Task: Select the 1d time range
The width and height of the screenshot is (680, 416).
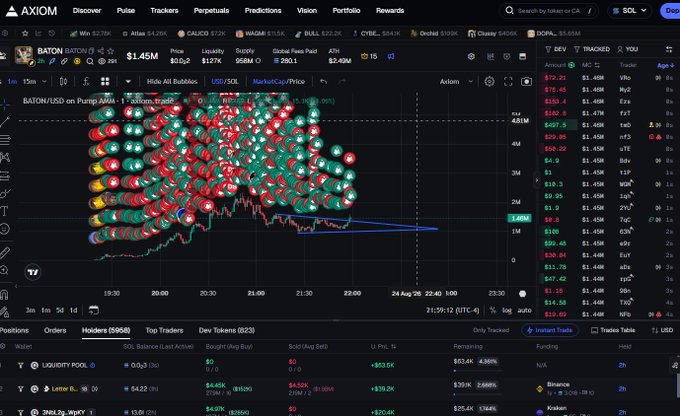Action: 74,310
